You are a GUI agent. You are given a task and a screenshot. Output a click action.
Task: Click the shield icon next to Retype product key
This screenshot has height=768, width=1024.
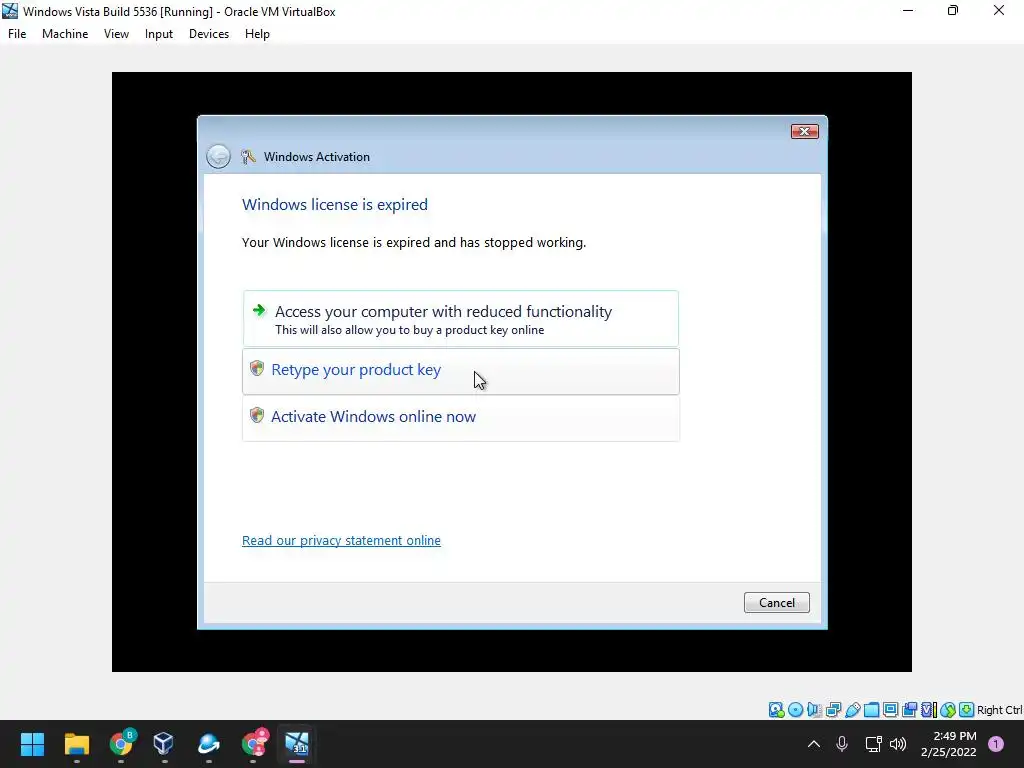point(257,368)
